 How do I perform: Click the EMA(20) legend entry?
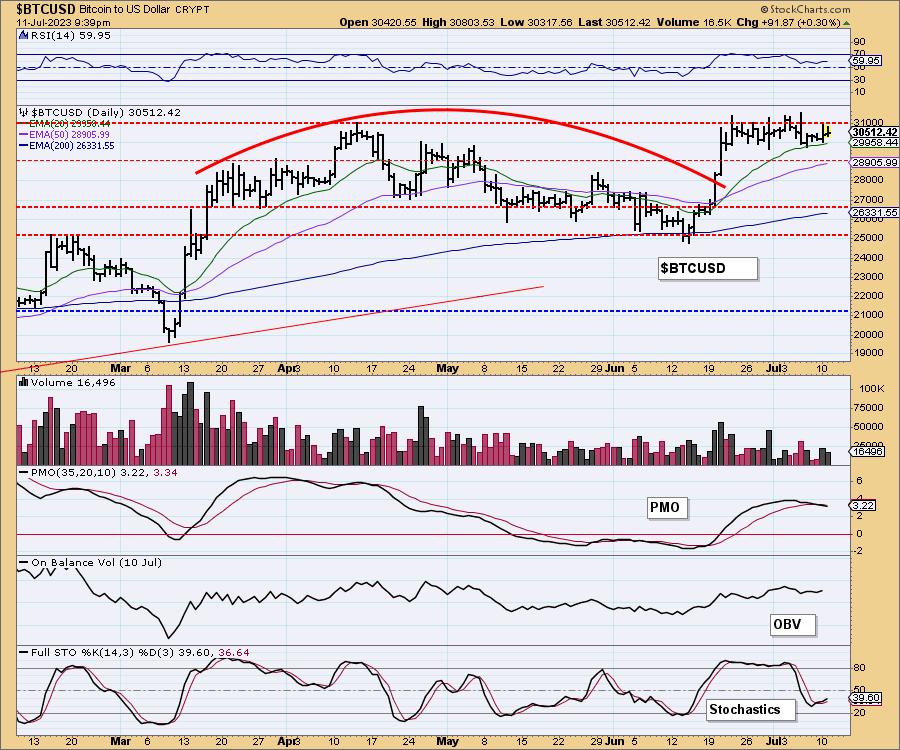pyautogui.click(x=65, y=123)
